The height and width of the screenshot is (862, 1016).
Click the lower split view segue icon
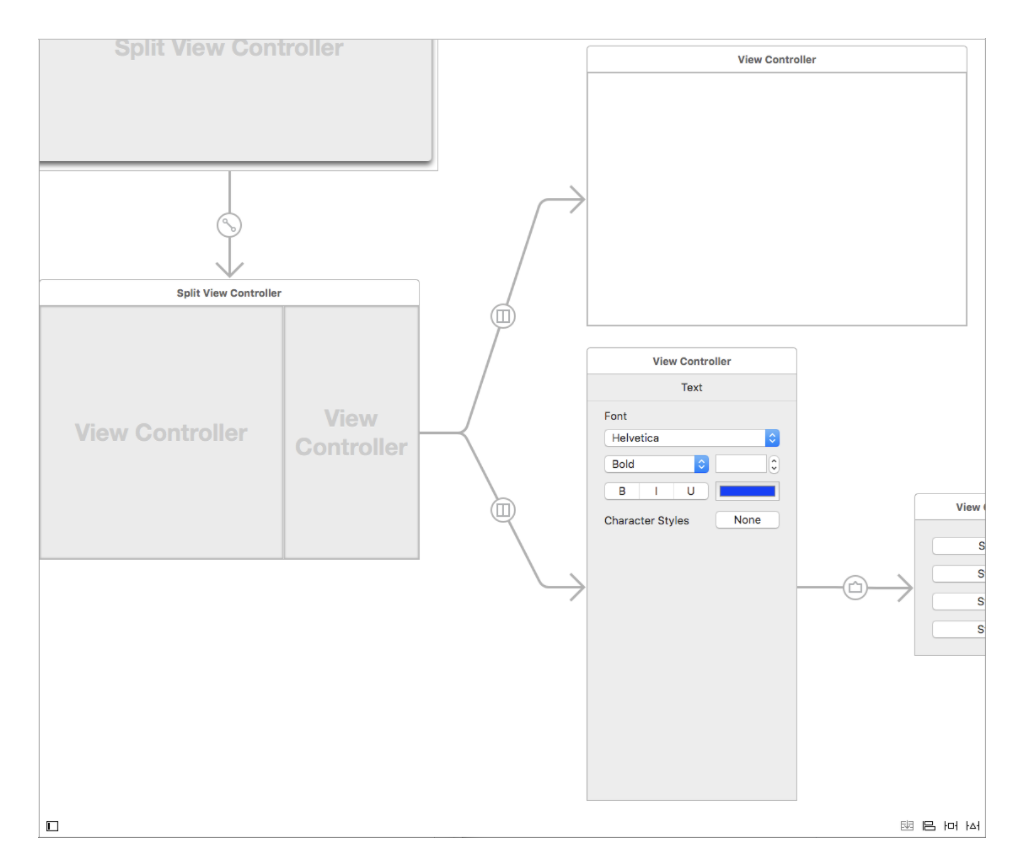[x=503, y=510]
